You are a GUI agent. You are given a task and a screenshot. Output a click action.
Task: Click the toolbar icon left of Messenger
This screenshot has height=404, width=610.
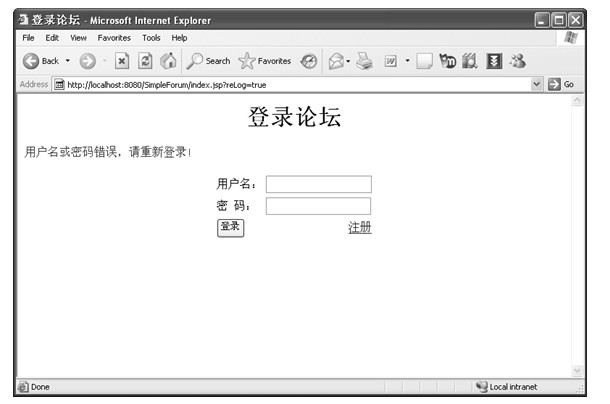(494, 61)
